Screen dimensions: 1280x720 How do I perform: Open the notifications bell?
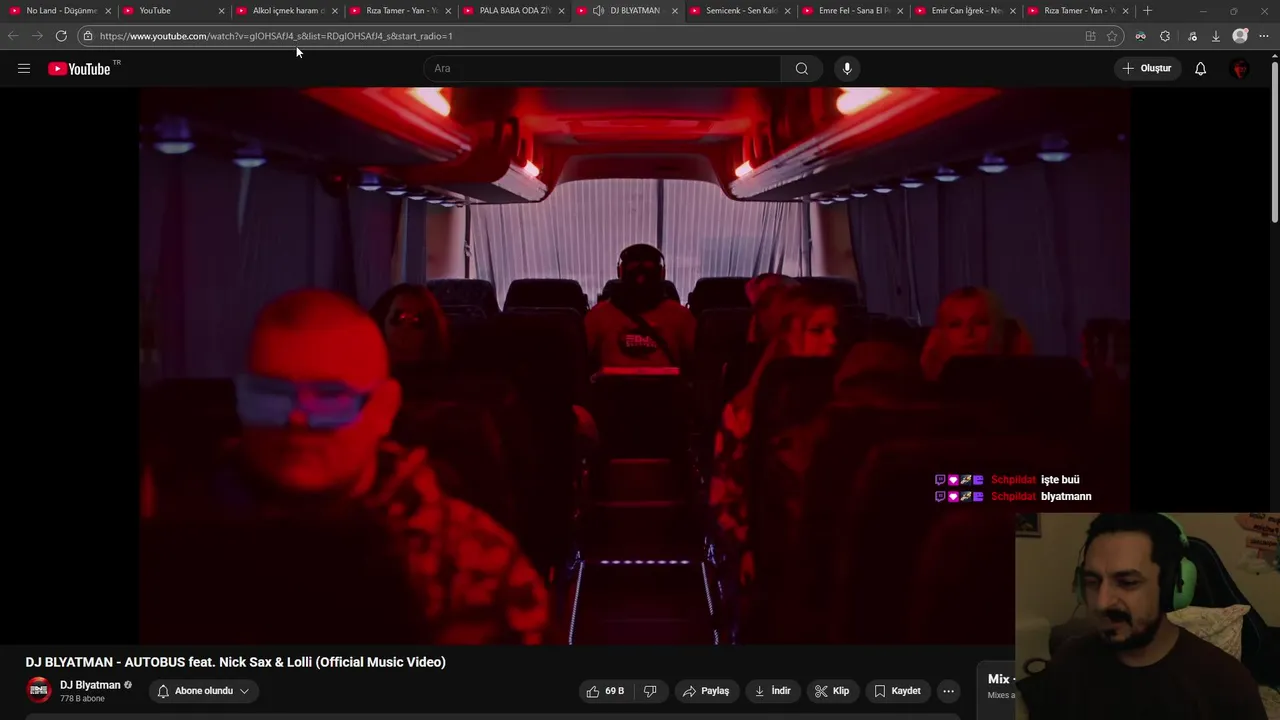coord(1200,69)
